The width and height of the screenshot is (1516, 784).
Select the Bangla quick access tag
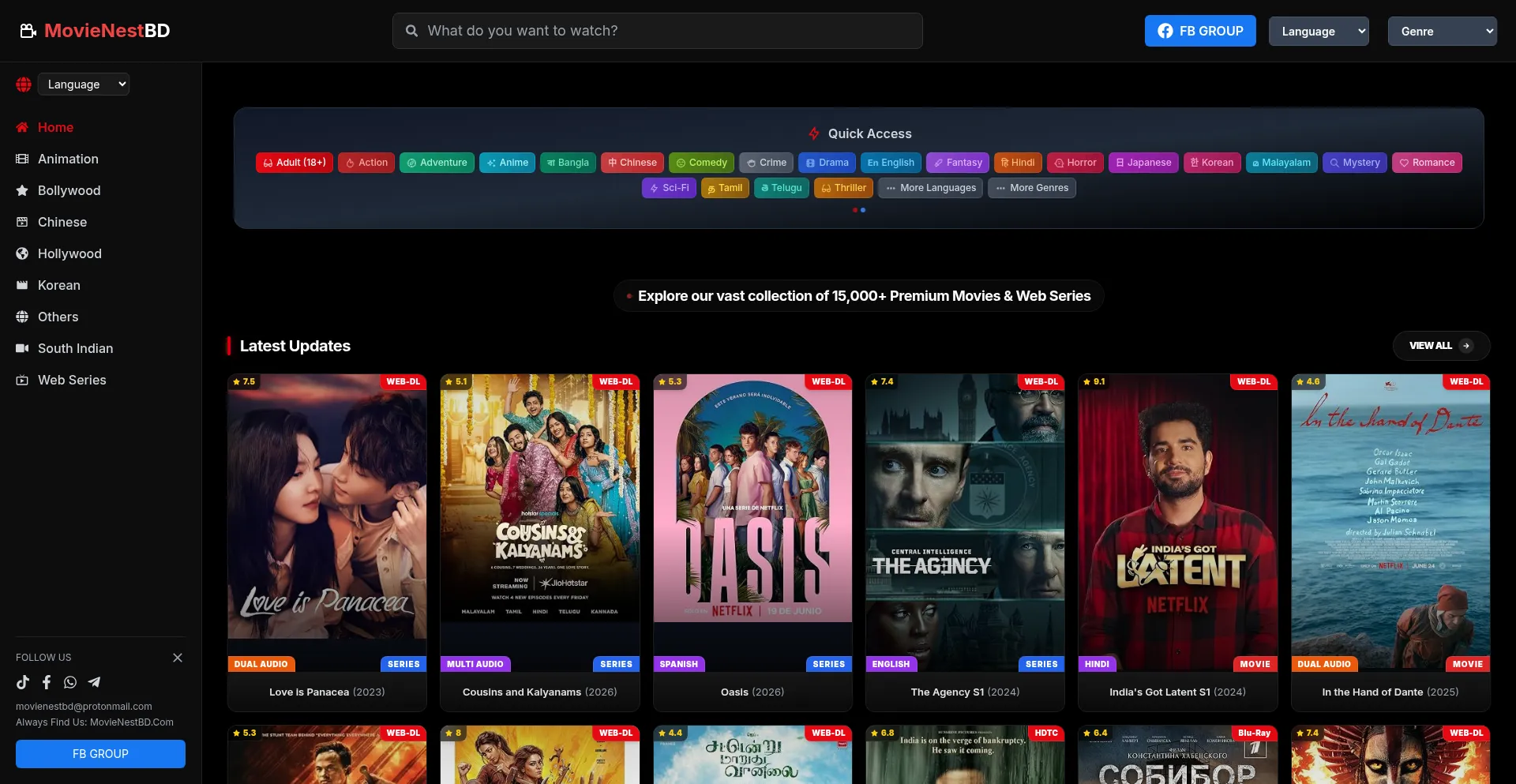tap(568, 163)
